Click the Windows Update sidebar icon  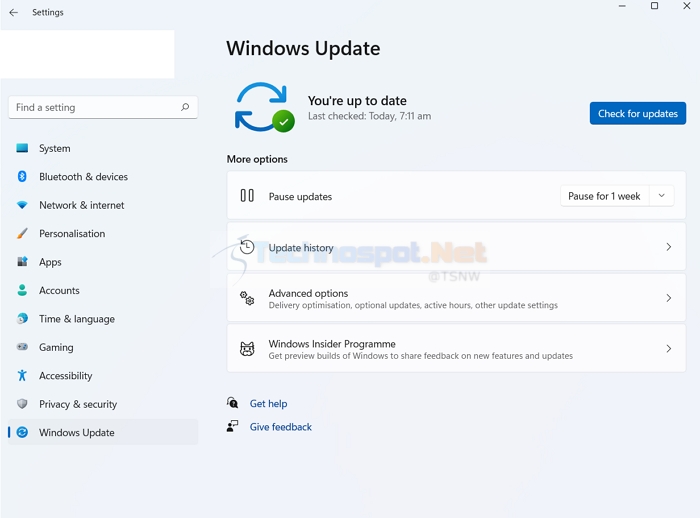tap(22, 432)
